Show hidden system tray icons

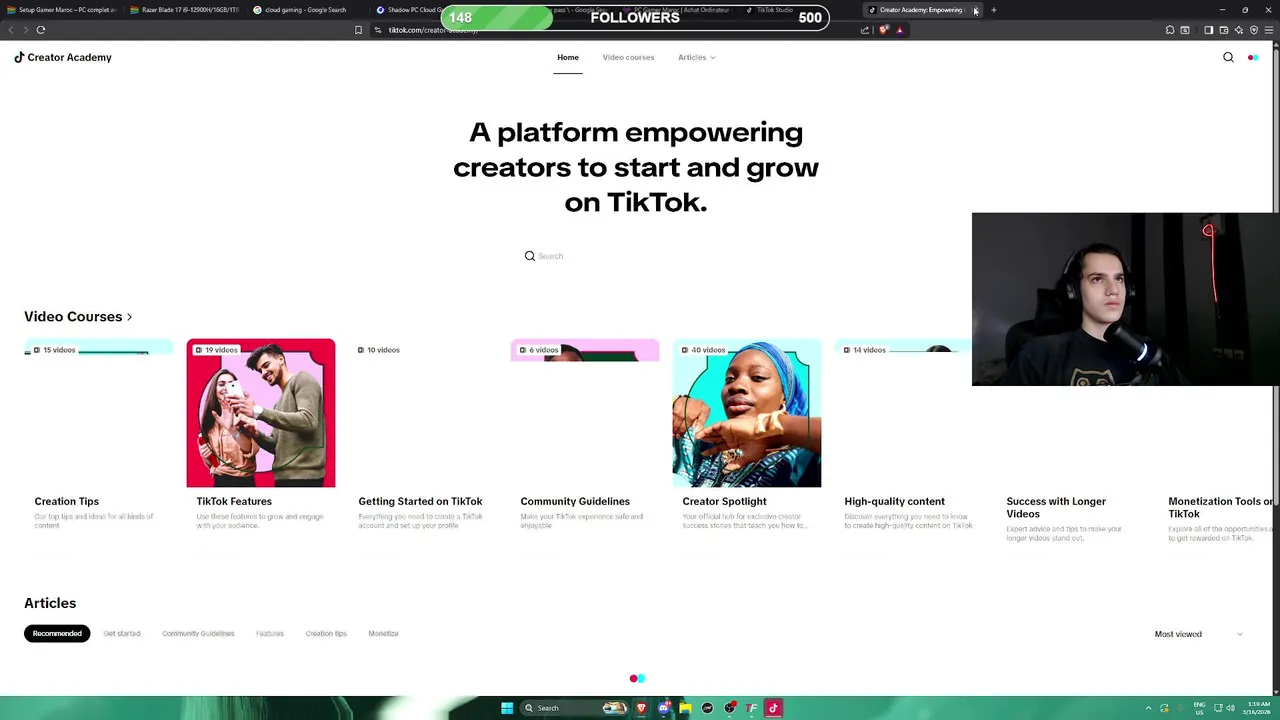(1148, 708)
